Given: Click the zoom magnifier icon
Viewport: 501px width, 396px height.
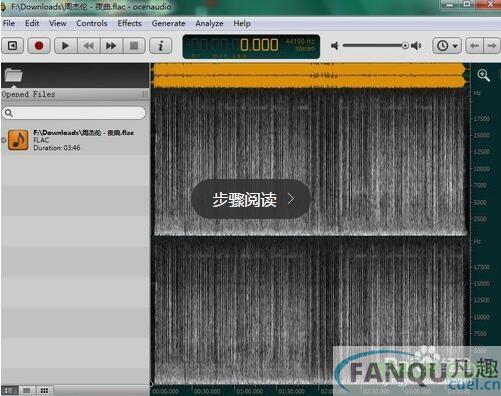Looking at the screenshot, I should [x=483, y=75].
